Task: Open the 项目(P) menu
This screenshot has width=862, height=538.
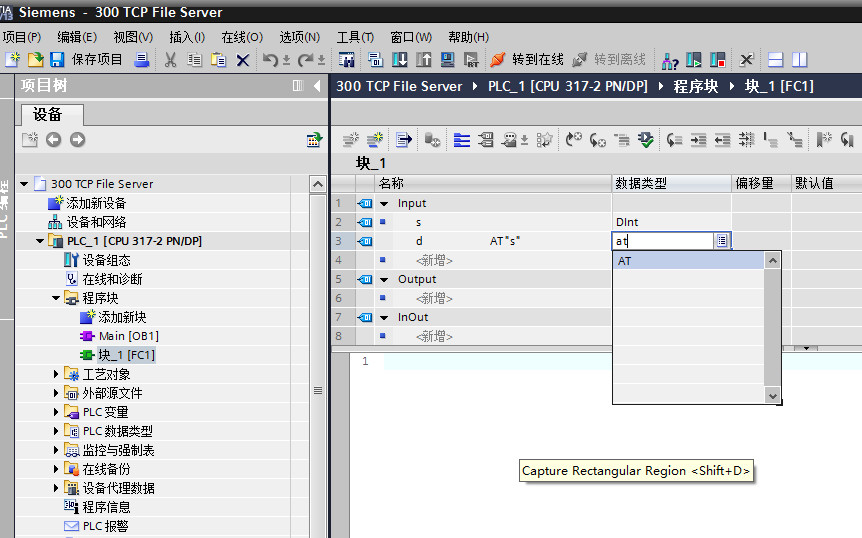Action: 21,37
